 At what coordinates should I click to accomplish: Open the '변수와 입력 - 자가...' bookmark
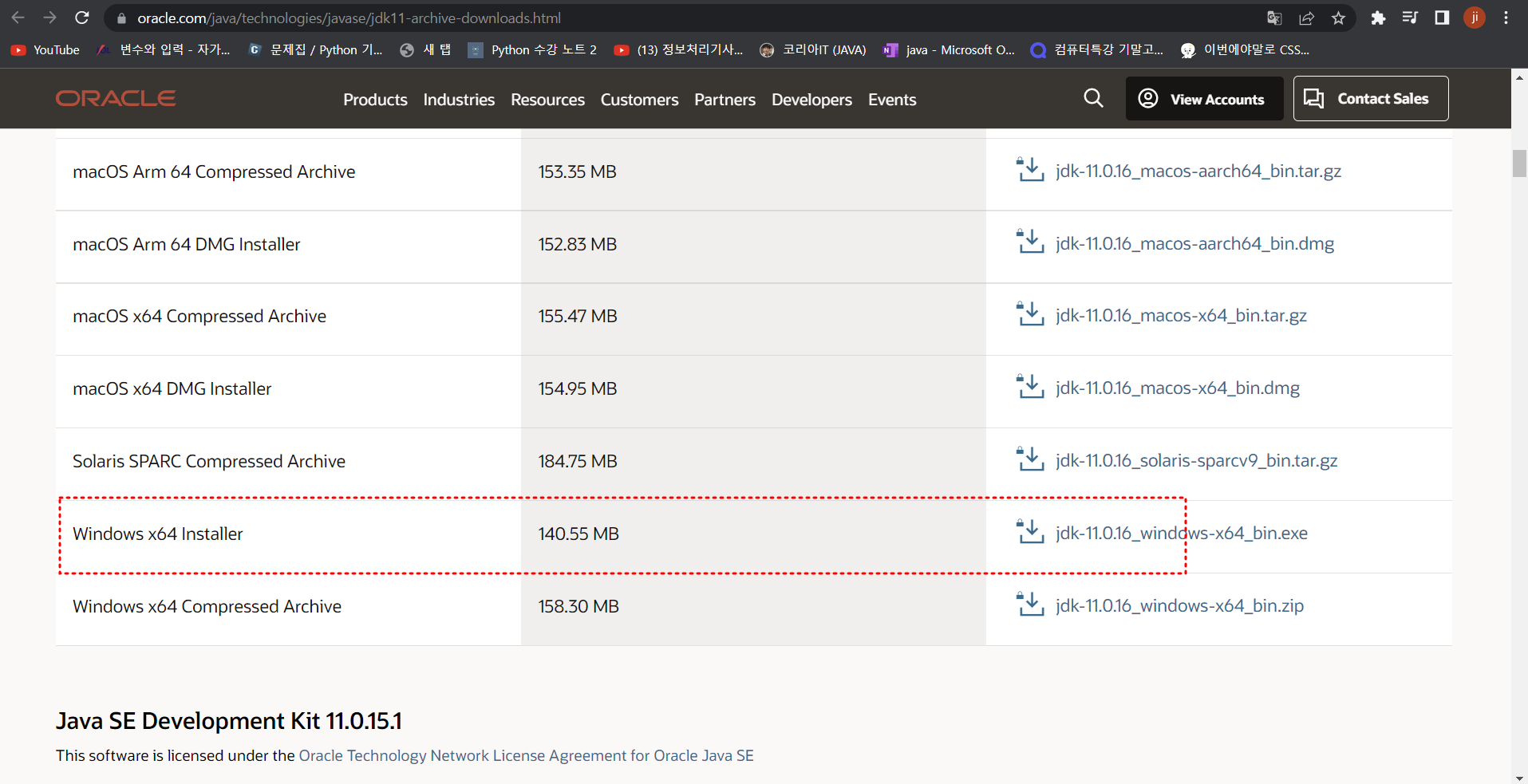click(164, 49)
